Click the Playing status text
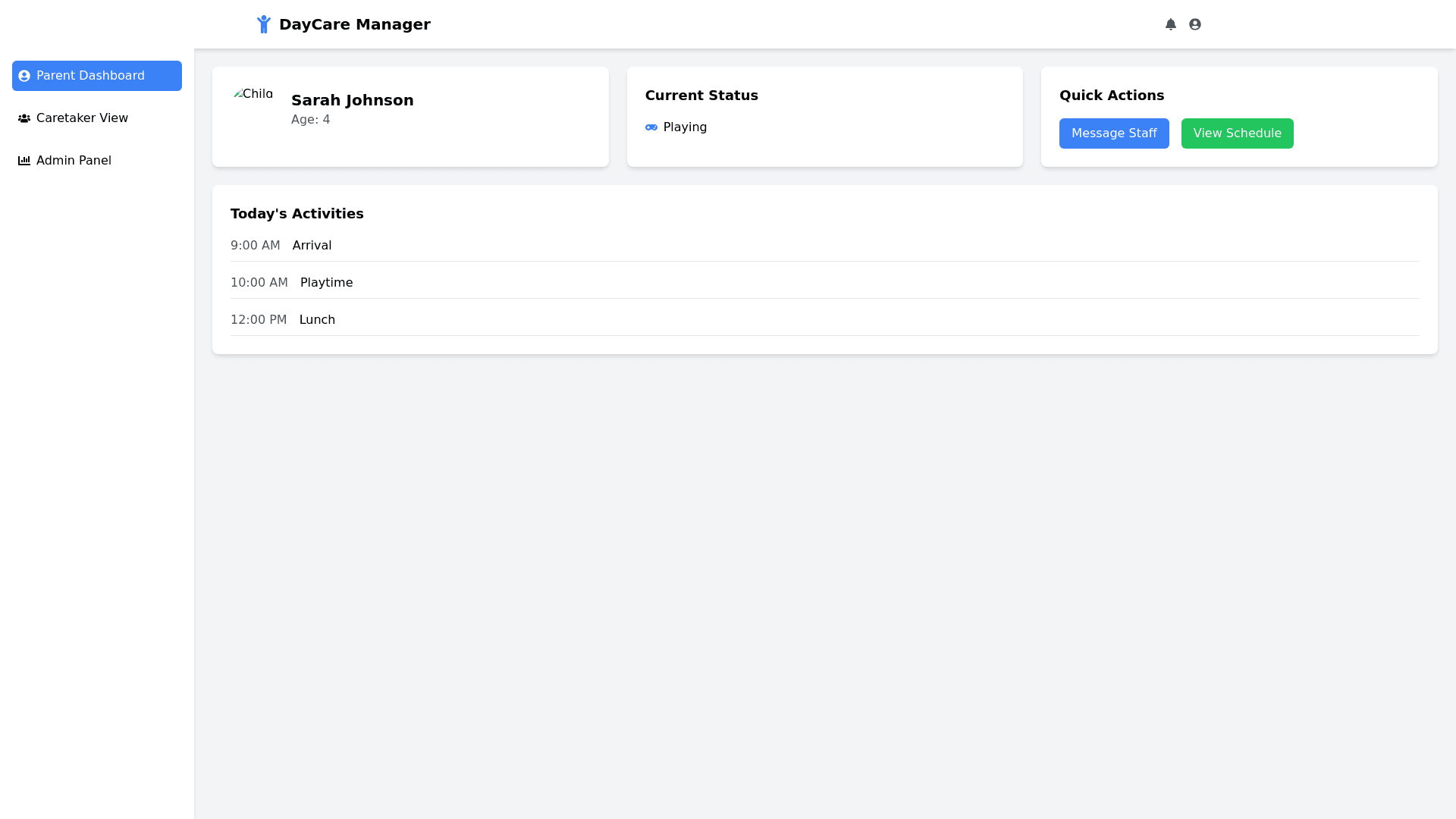The width and height of the screenshot is (1456, 819). tap(685, 127)
